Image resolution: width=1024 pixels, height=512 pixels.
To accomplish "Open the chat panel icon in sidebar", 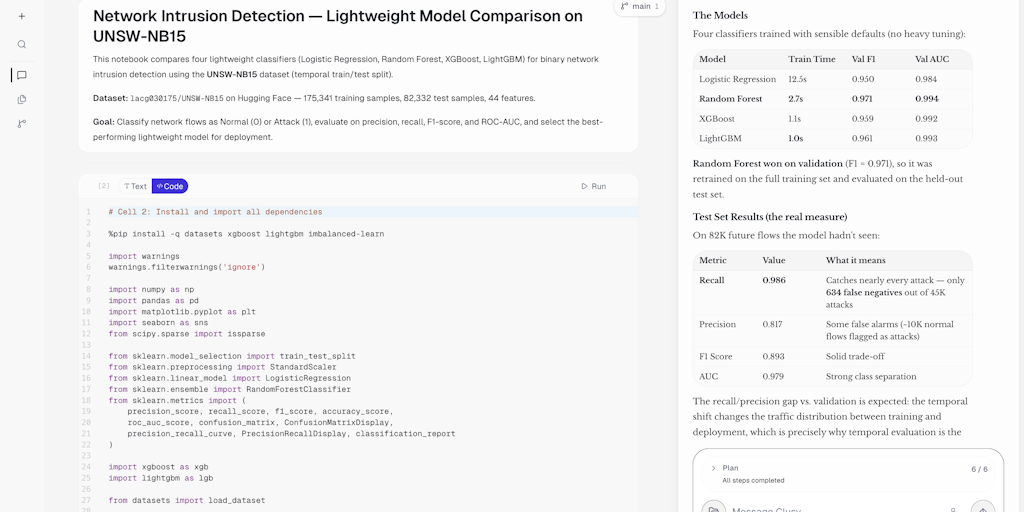I will [22, 75].
